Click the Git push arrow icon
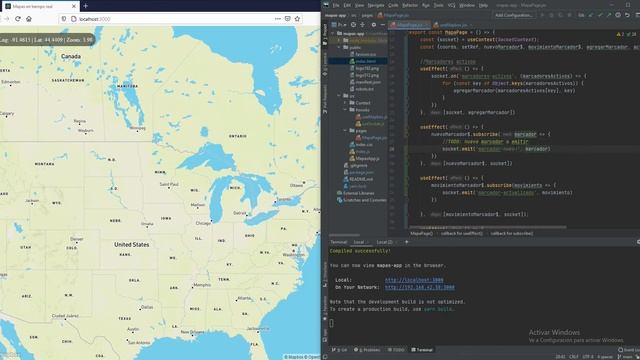 (609, 15)
